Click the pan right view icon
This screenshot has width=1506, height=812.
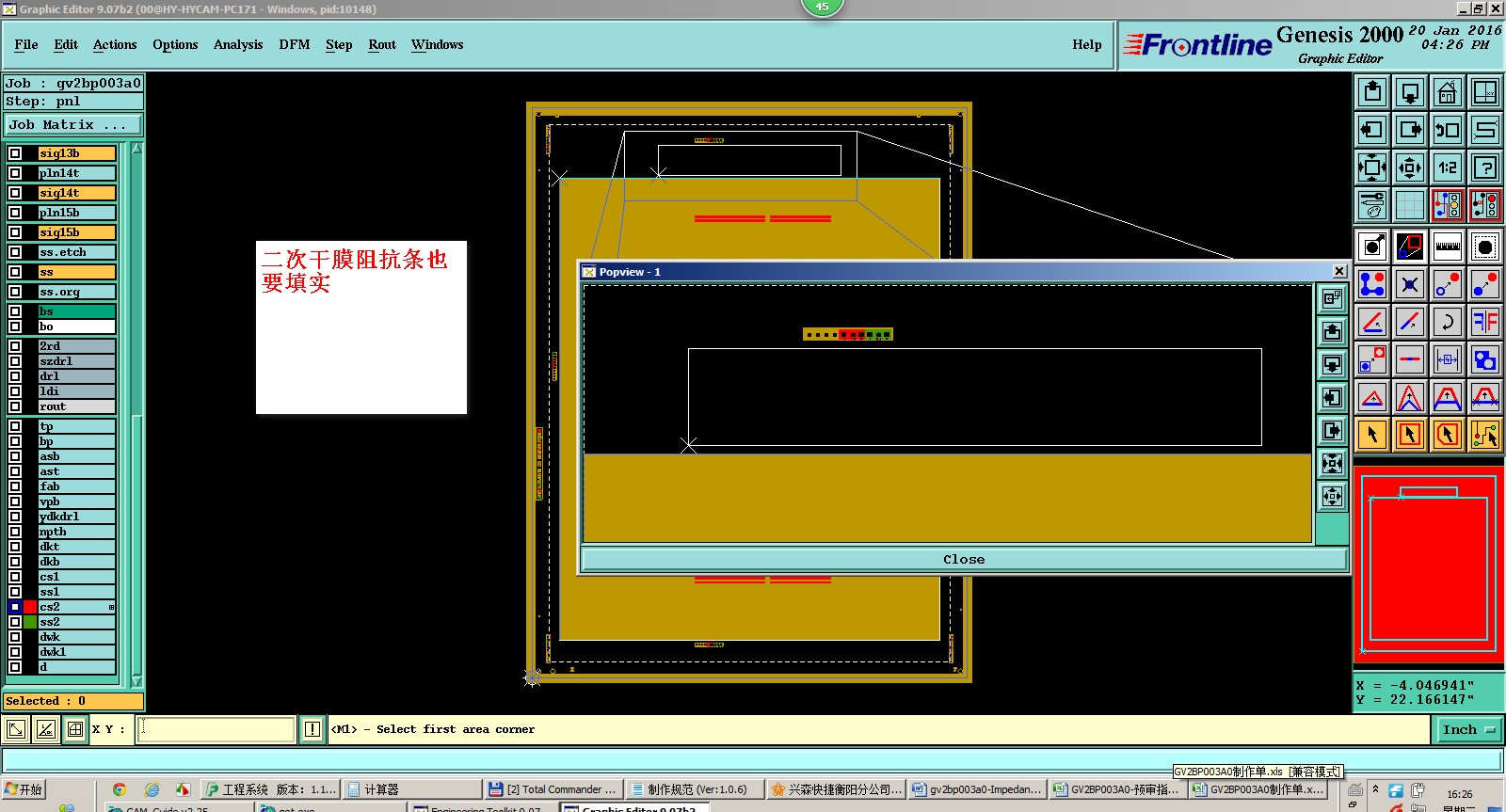pos(1410,130)
